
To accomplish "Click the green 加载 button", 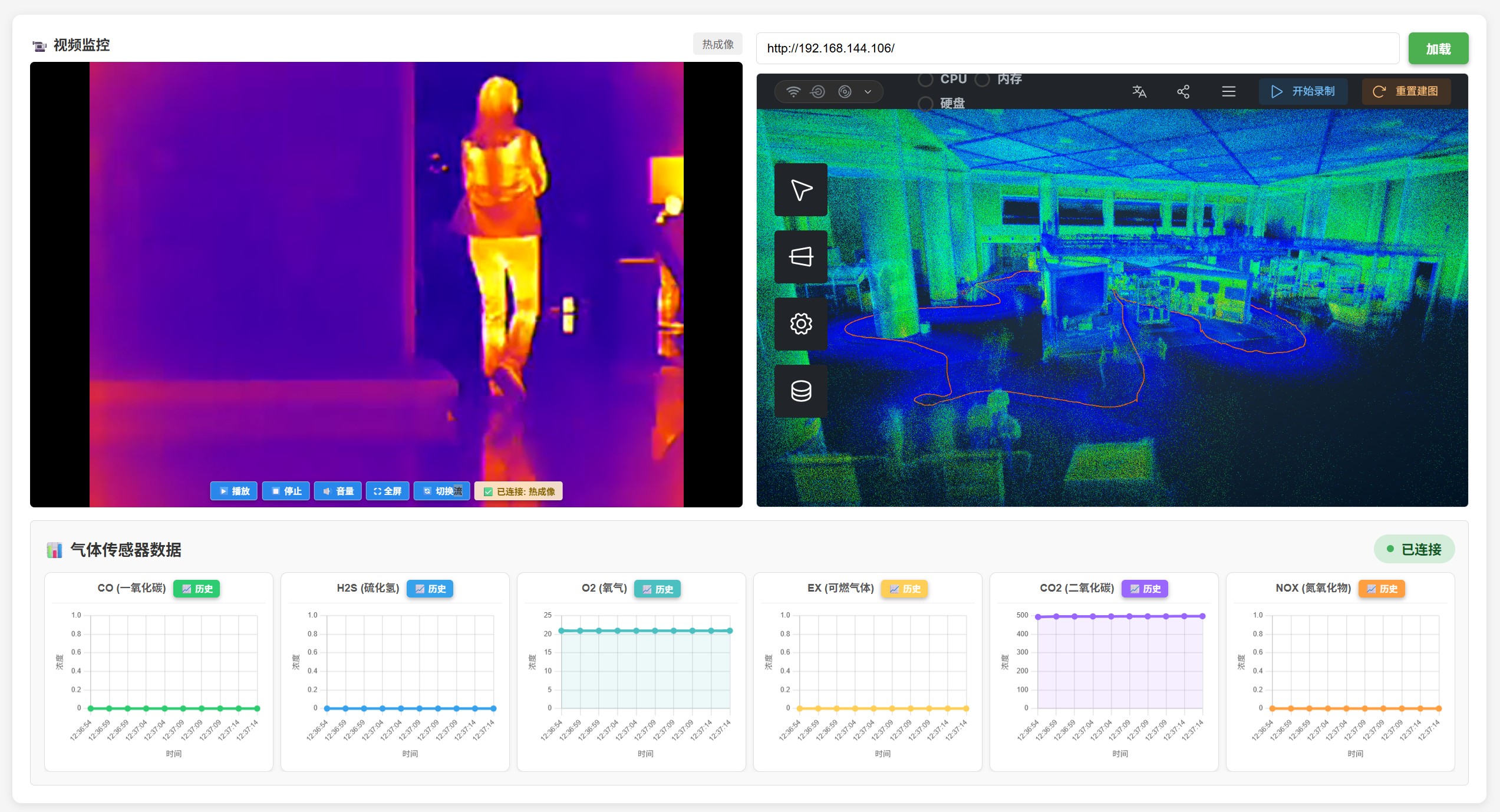I will (x=1438, y=49).
